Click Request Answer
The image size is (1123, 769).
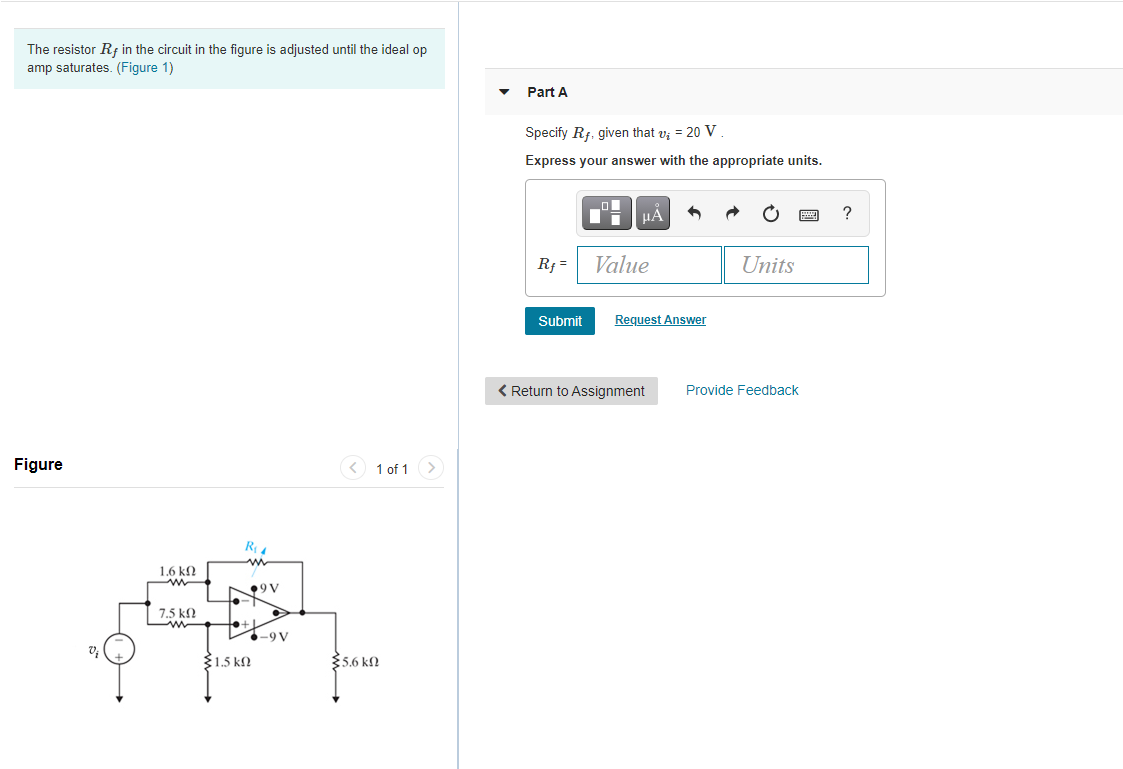click(x=660, y=319)
